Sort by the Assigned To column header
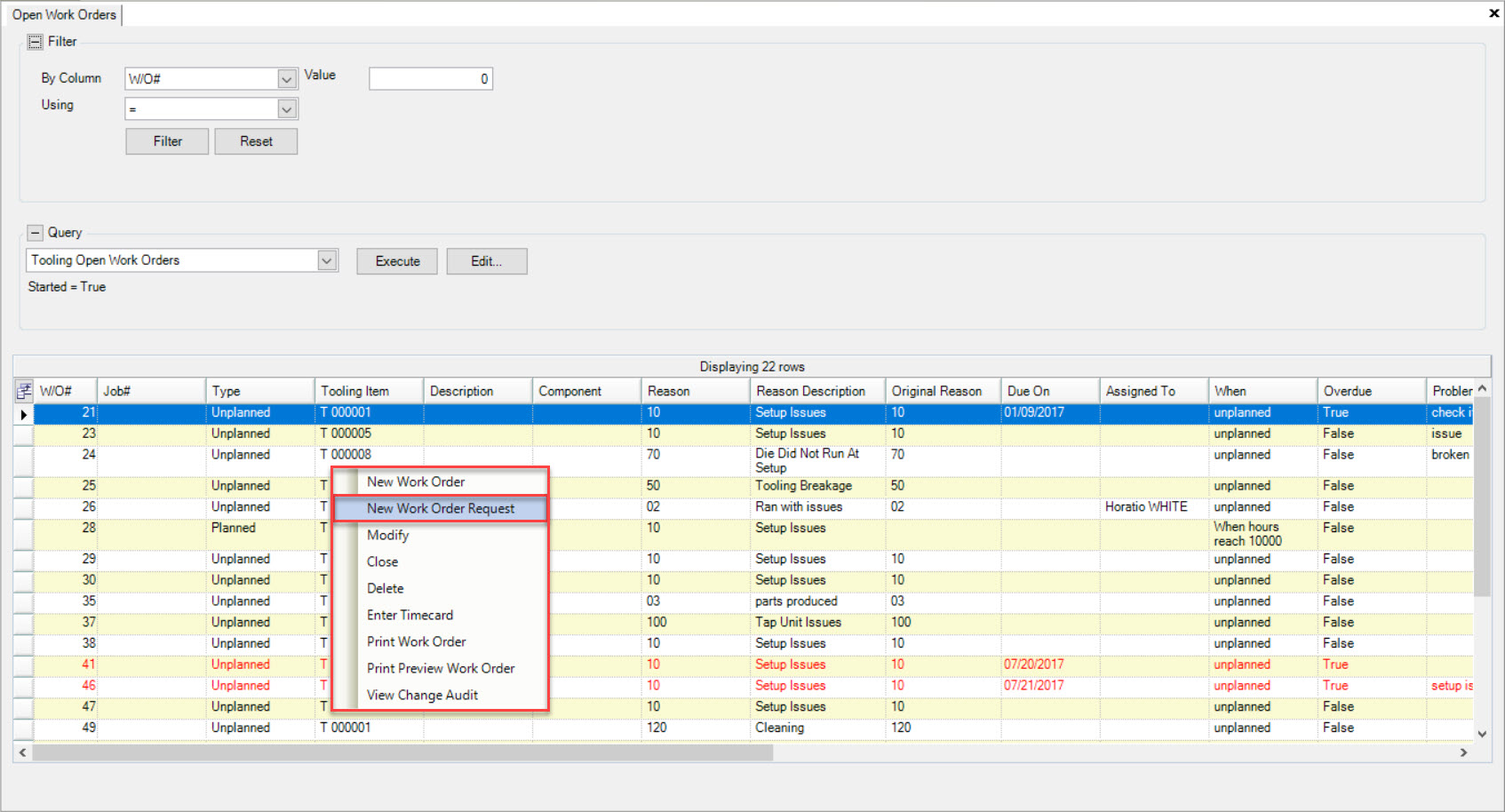The height and width of the screenshot is (812, 1505). coord(1155,391)
